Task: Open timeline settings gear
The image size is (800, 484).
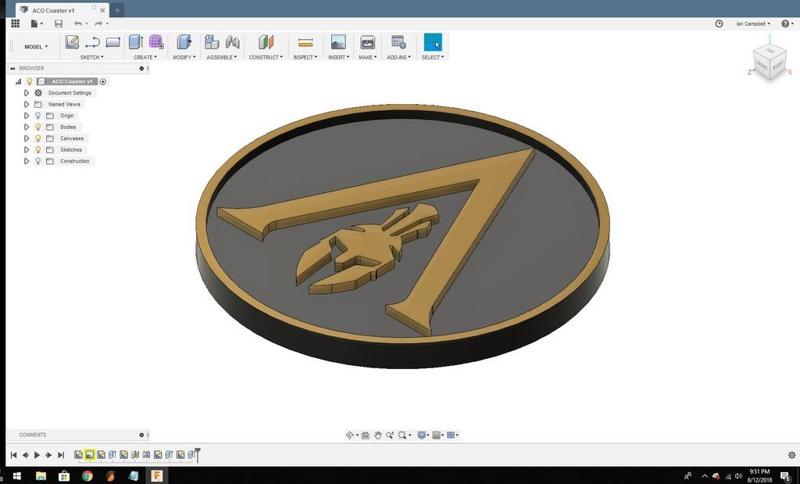Action: (792, 455)
